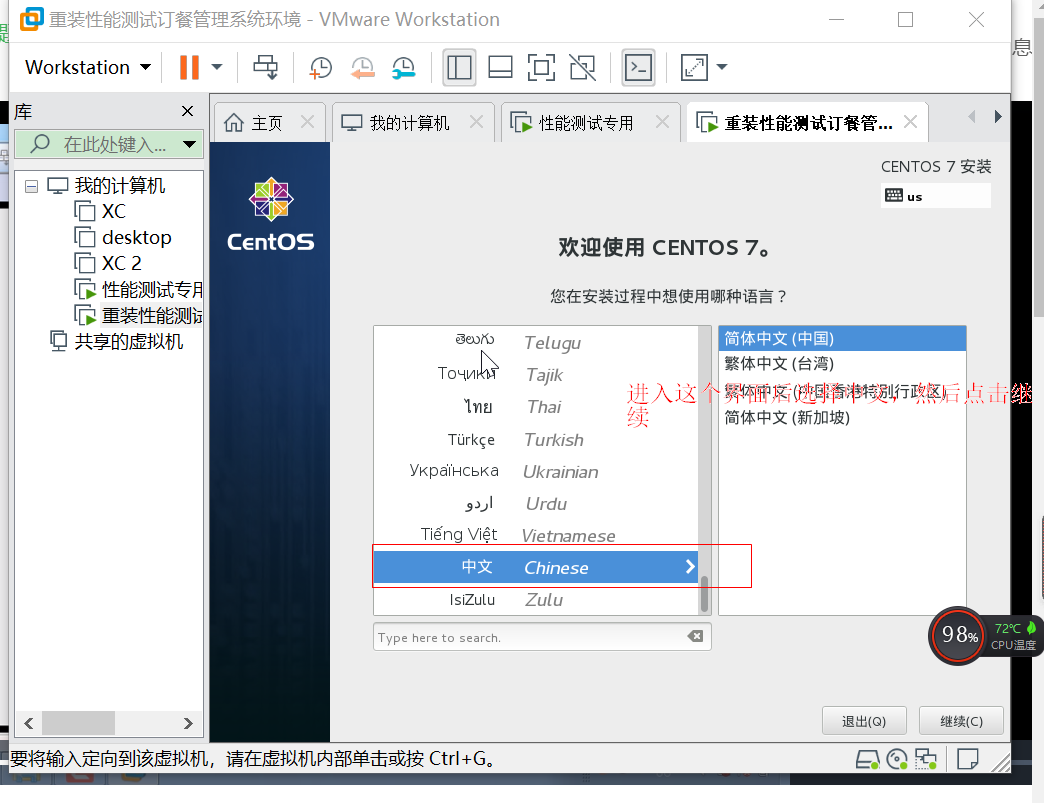Screen dimensions: 1044x803
Task: Close the library panel
Action: coord(188,111)
